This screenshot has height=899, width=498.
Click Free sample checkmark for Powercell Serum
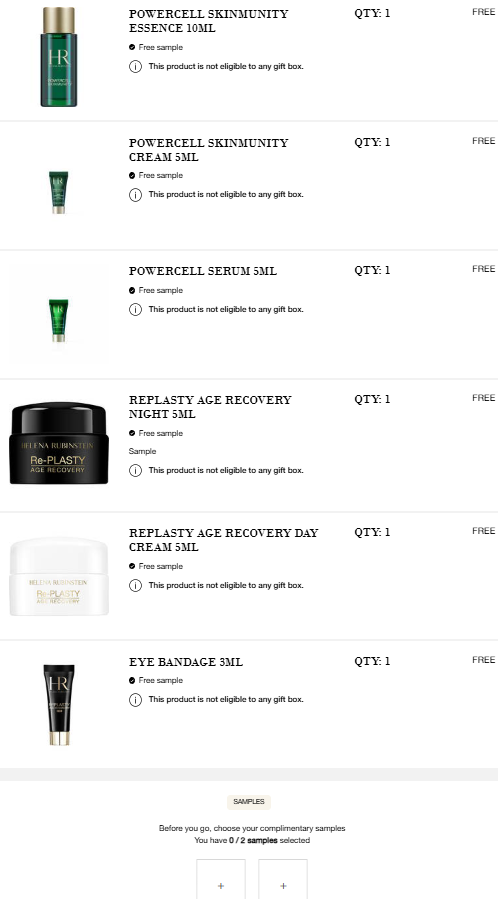click(132, 291)
